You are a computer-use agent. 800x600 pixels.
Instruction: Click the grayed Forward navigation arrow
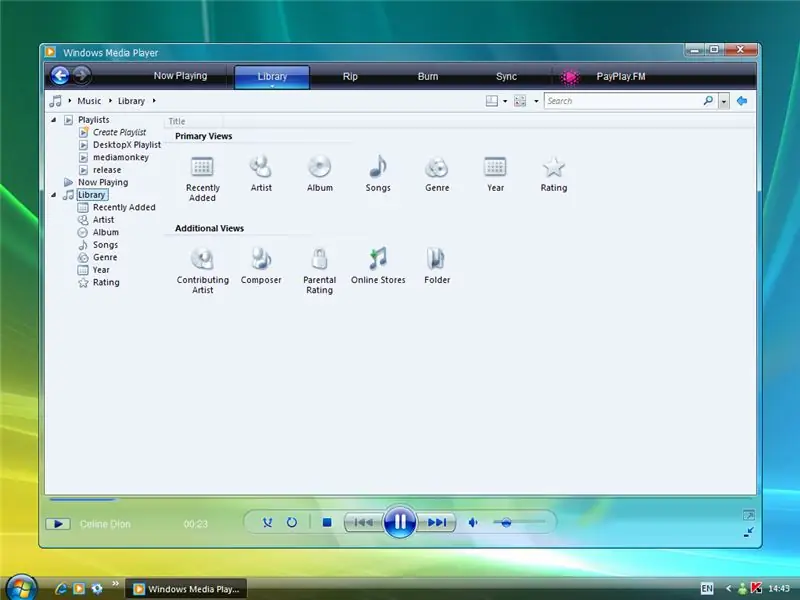[x=81, y=76]
